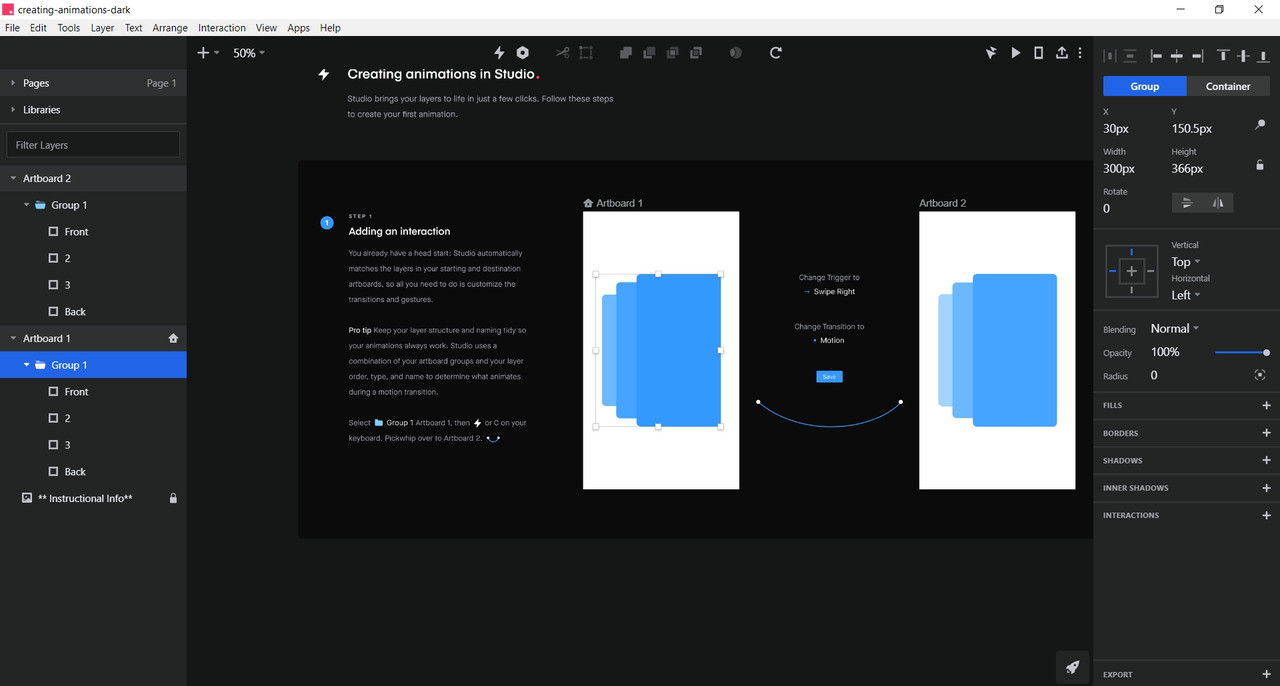1280x686 pixels.
Task: Select the Back layer under Artboard 1
Action: [x=93, y=471]
